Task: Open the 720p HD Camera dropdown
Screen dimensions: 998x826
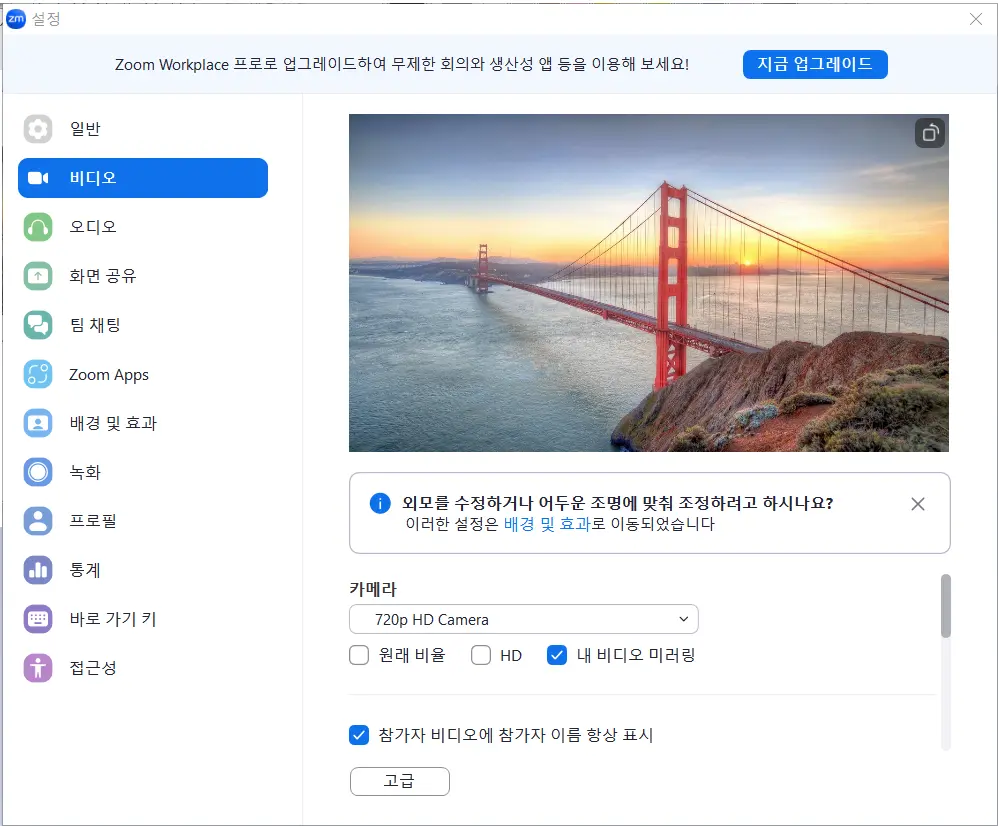Action: [523, 619]
